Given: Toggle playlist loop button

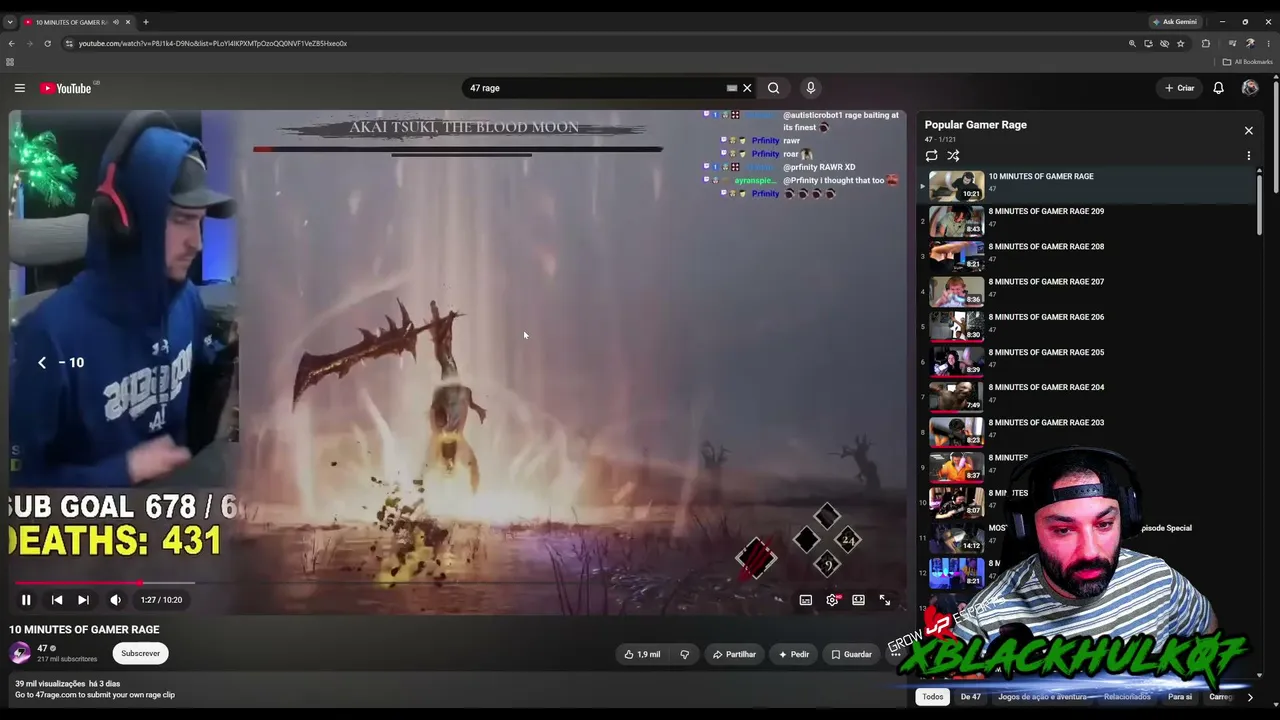Looking at the screenshot, I should [x=932, y=156].
